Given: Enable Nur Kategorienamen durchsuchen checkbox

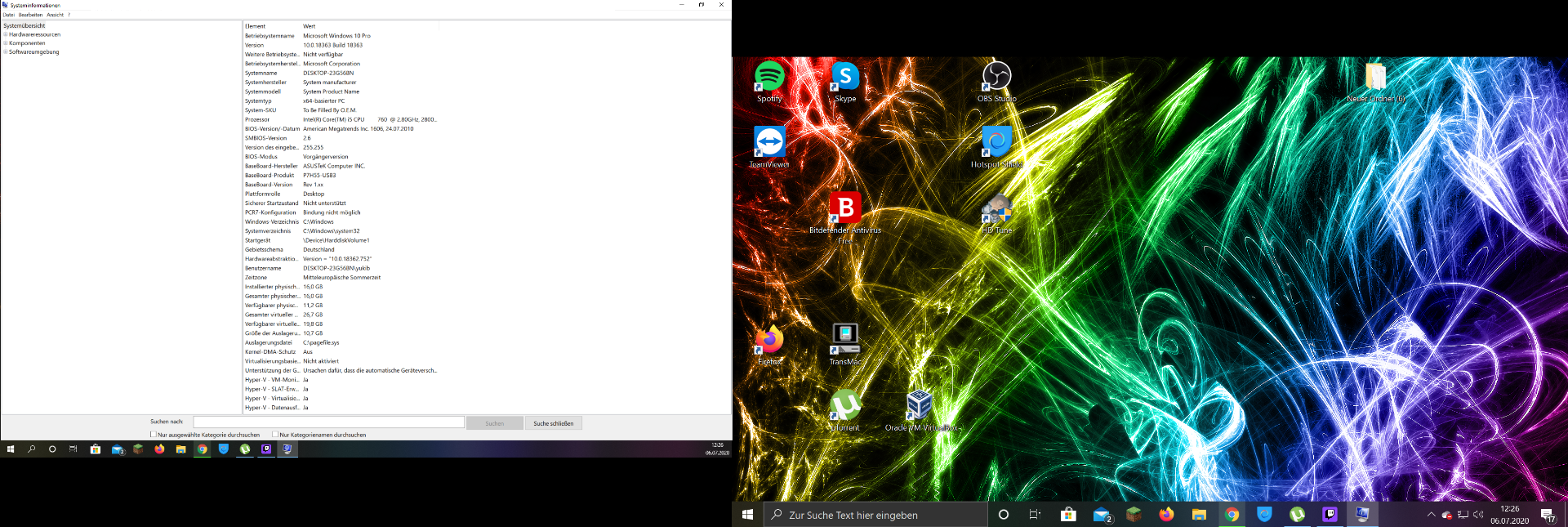Looking at the screenshot, I should point(275,435).
